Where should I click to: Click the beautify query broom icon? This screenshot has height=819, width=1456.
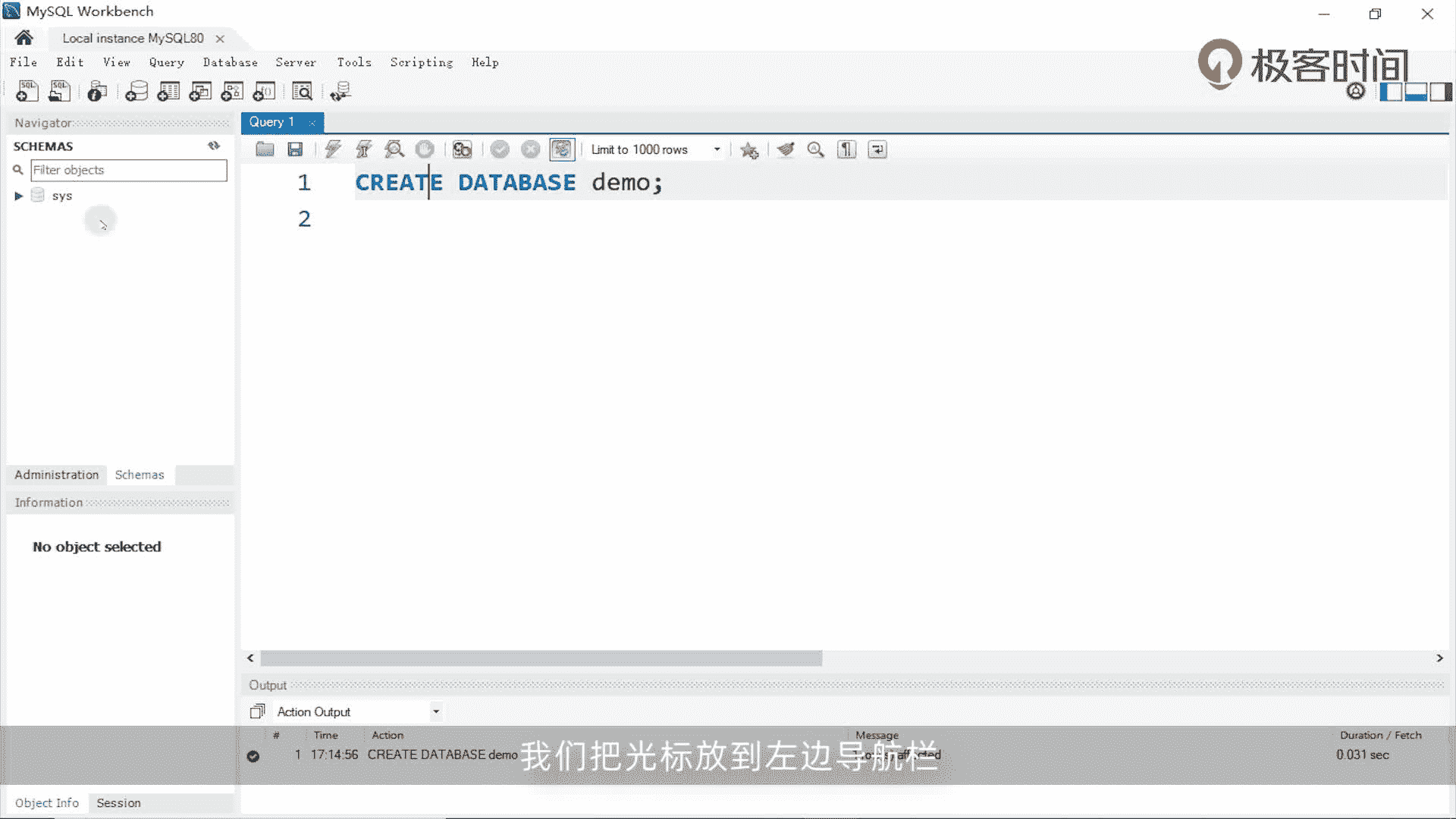click(x=786, y=149)
